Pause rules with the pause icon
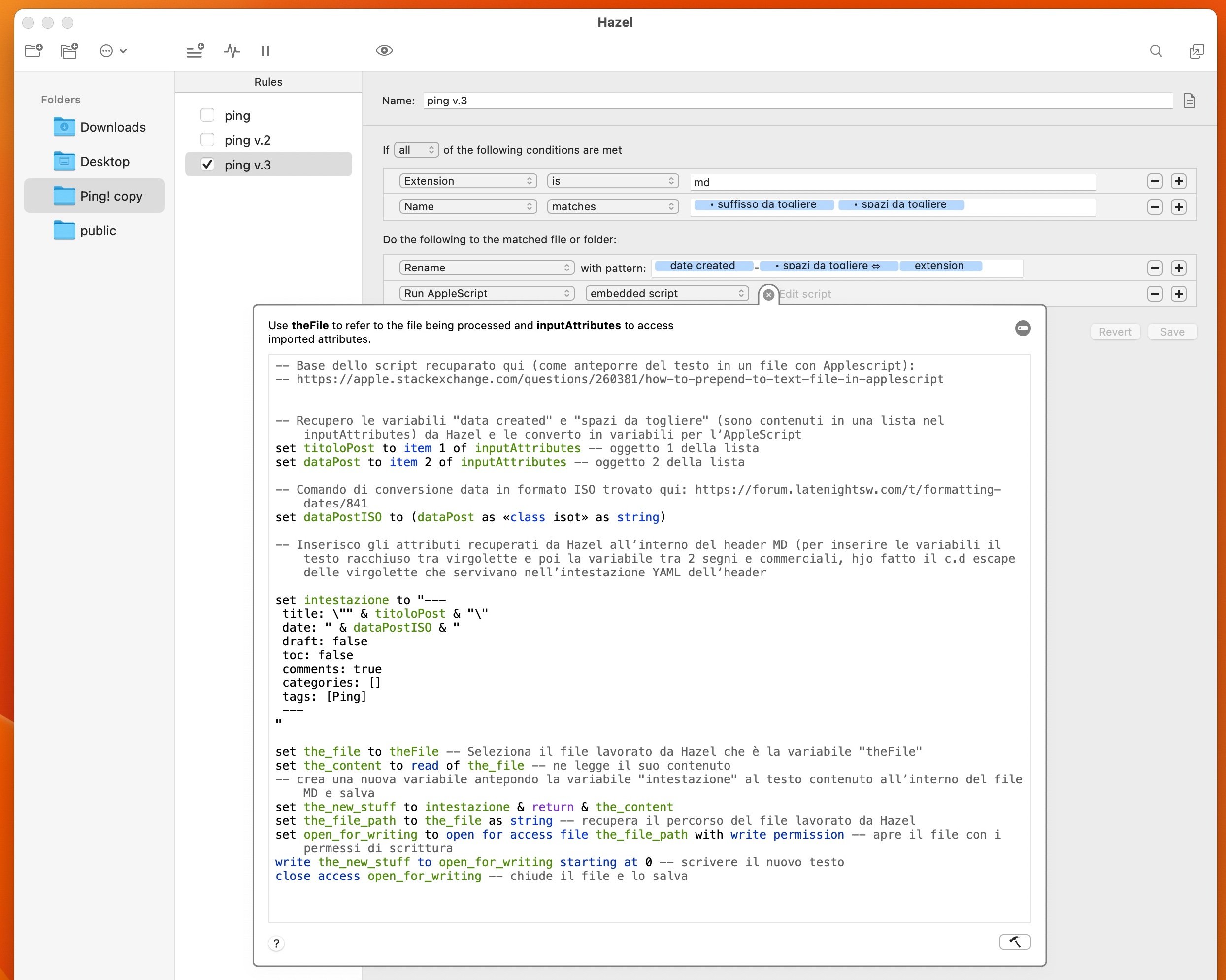Viewport: 1226px width, 980px height. pyautogui.click(x=265, y=51)
